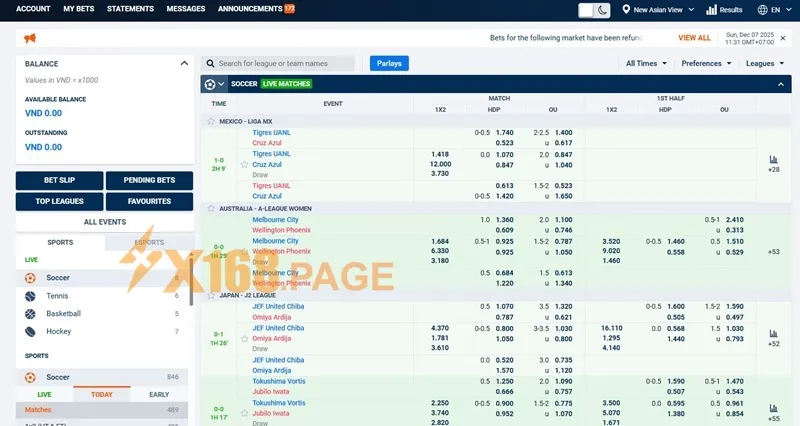This screenshot has height=426, width=800.
Task: Show +52 more markets for JEF United
Action: [773, 344]
